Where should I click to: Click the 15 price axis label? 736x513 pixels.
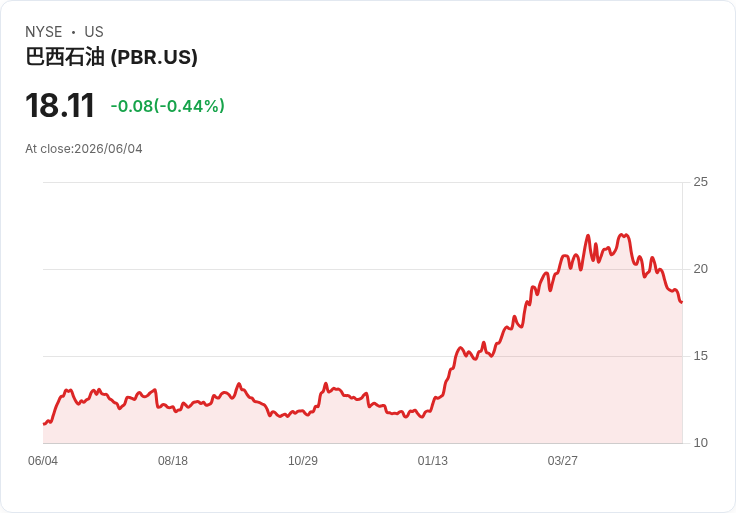coord(700,356)
